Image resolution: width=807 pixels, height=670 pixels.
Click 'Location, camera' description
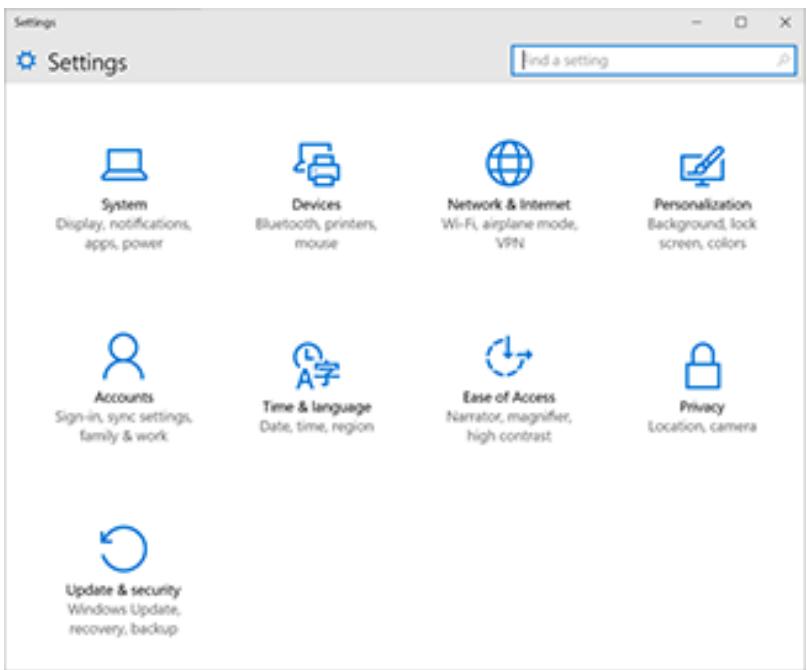[702, 427]
